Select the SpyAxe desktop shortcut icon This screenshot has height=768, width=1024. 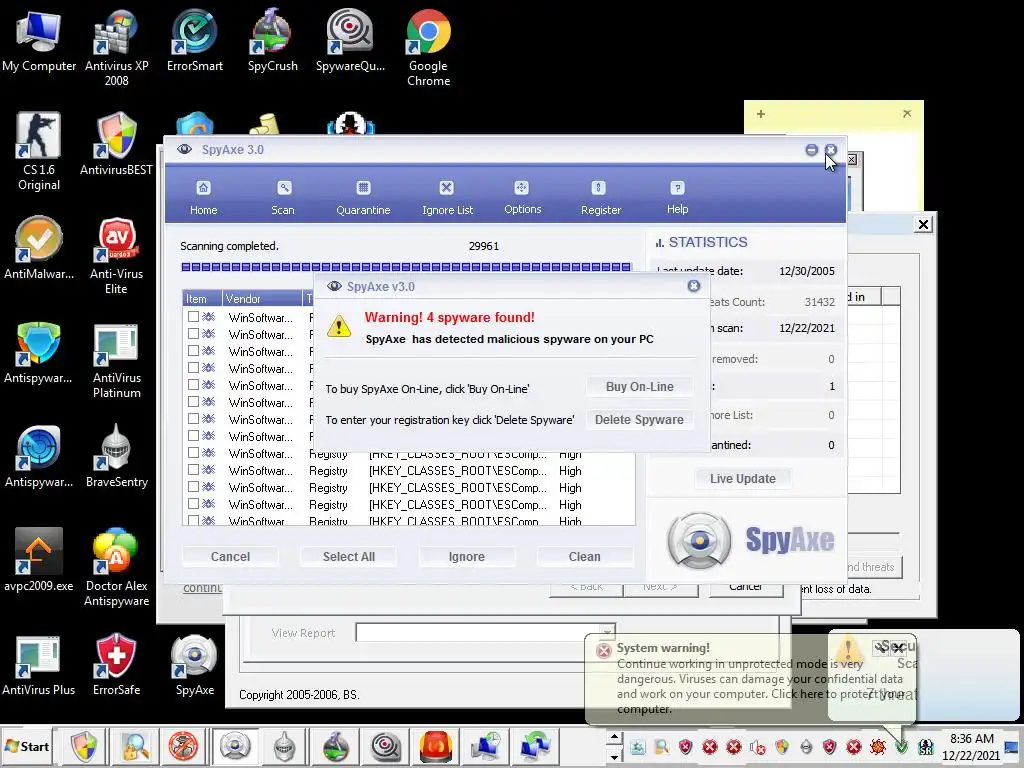tap(195, 665)
